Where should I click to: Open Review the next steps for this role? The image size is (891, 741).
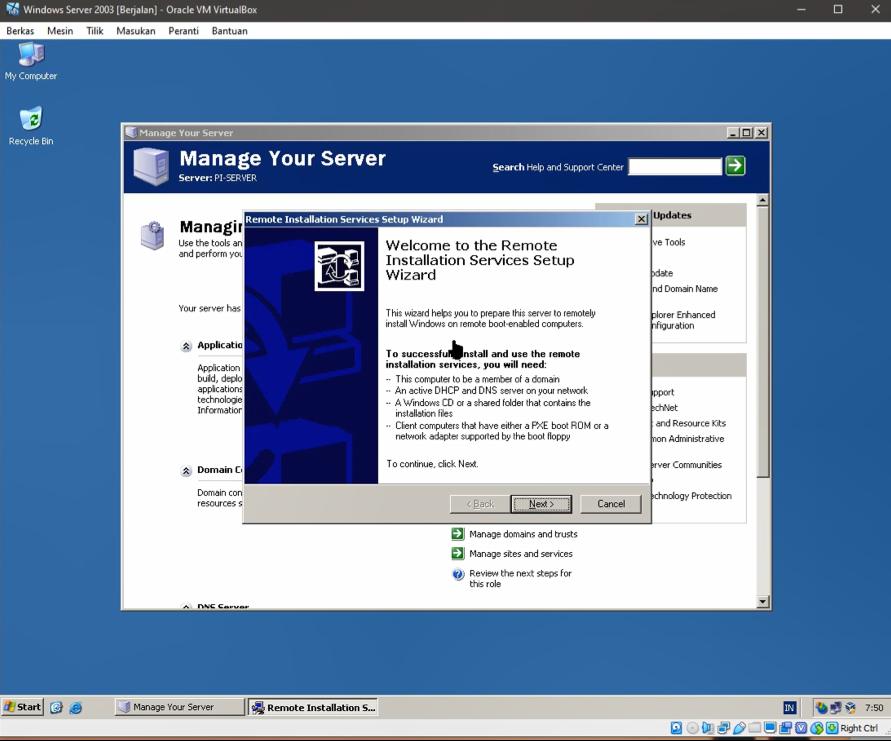coord(520,578)
